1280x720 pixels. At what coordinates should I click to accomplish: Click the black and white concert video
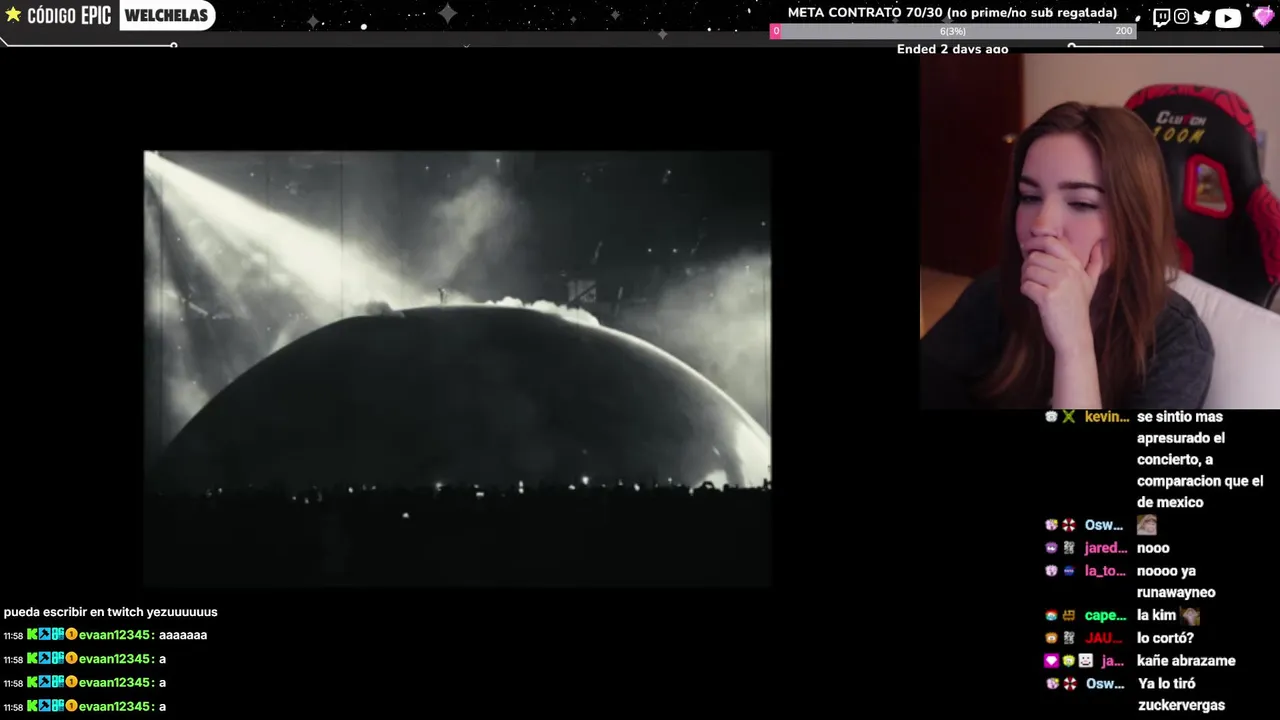[457, 368]
